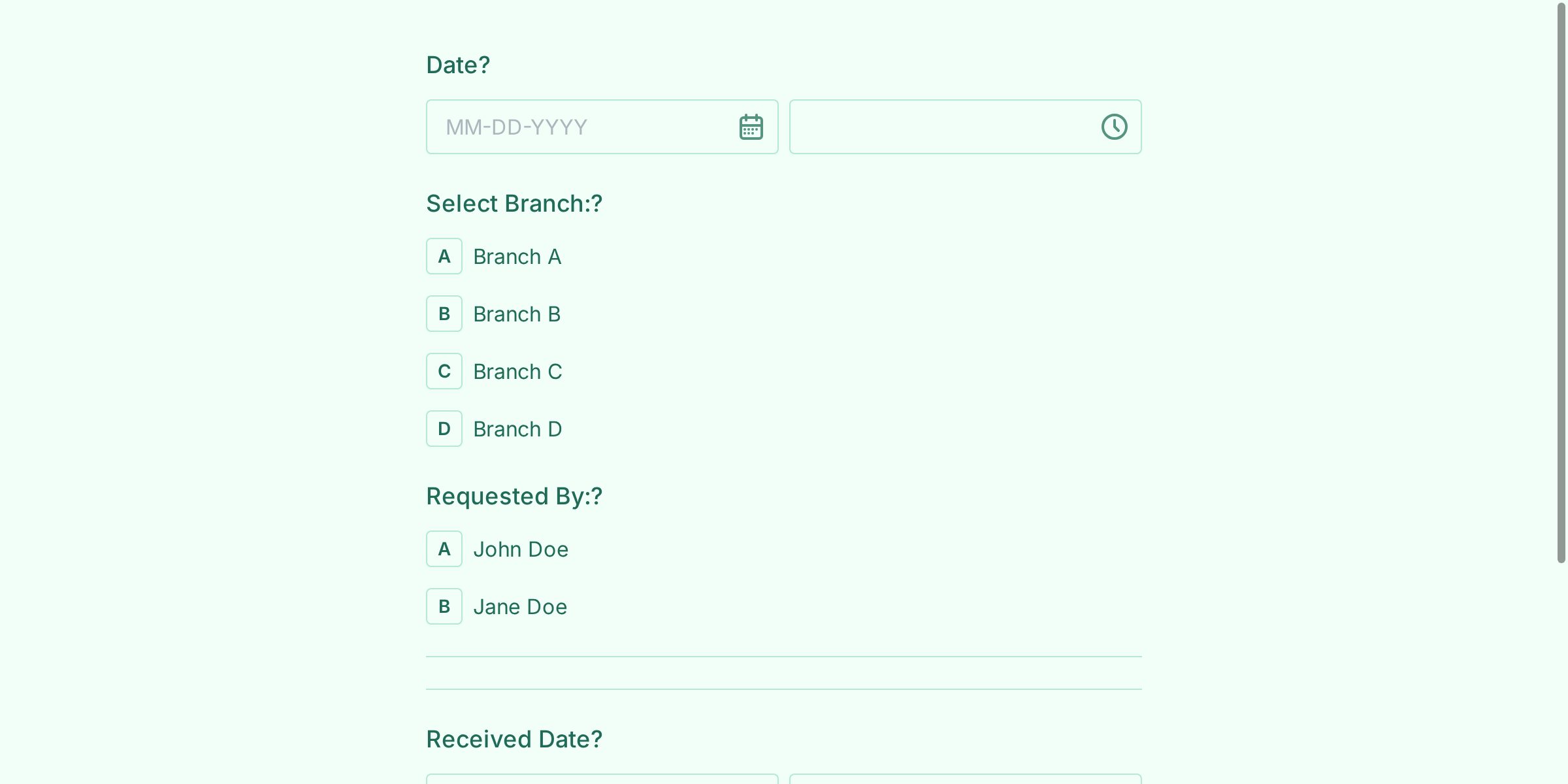Viewport: 1568px width, 784px height.
Task: Choose Jane Doe under Requested By
Action: [x=519, y=606]
